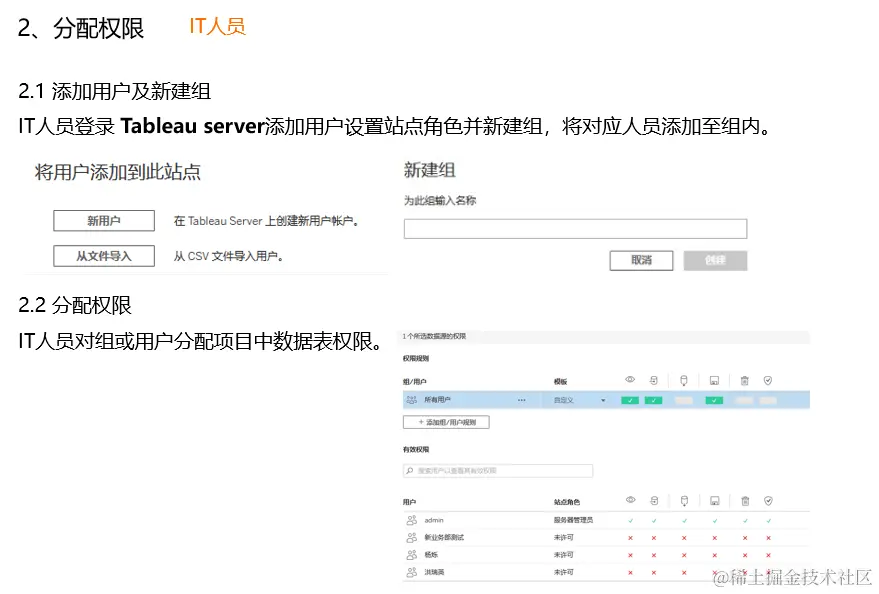The height and width of the screenshot is (594, 879).
Task: Click the 从文件导入 button
Action: pos(103,255)
